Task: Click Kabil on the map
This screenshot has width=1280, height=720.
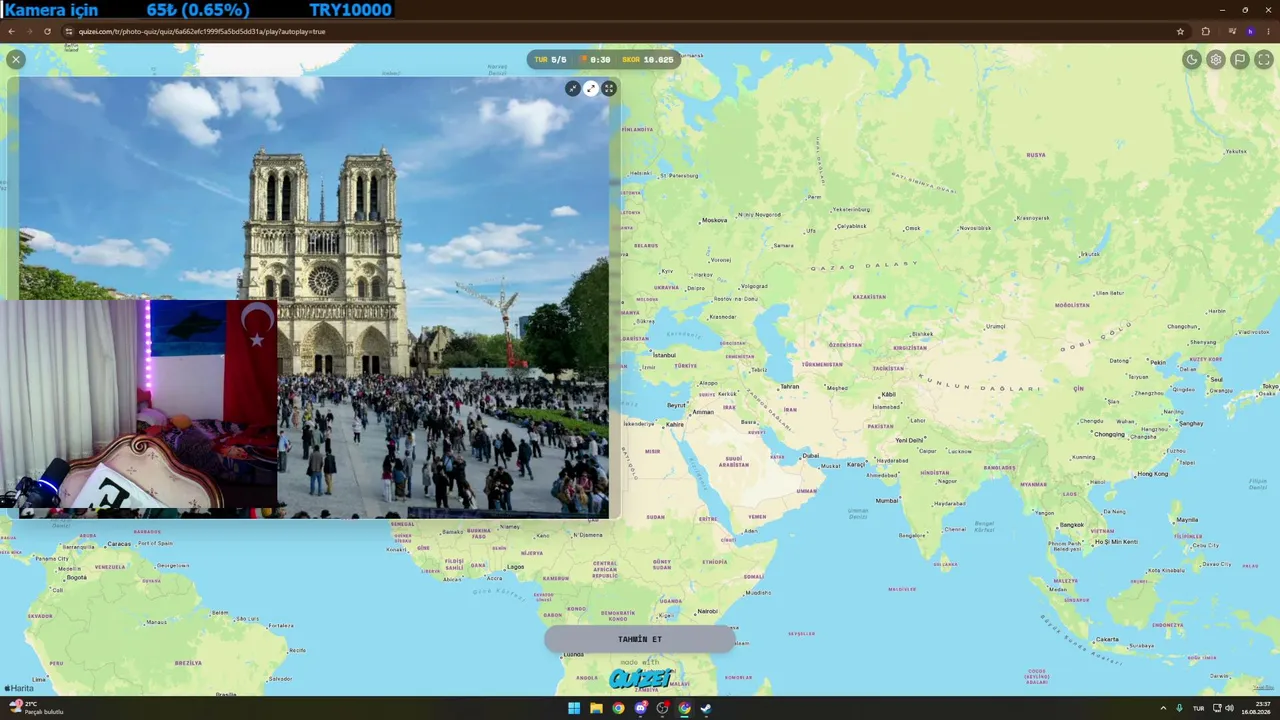Action: 888,394
